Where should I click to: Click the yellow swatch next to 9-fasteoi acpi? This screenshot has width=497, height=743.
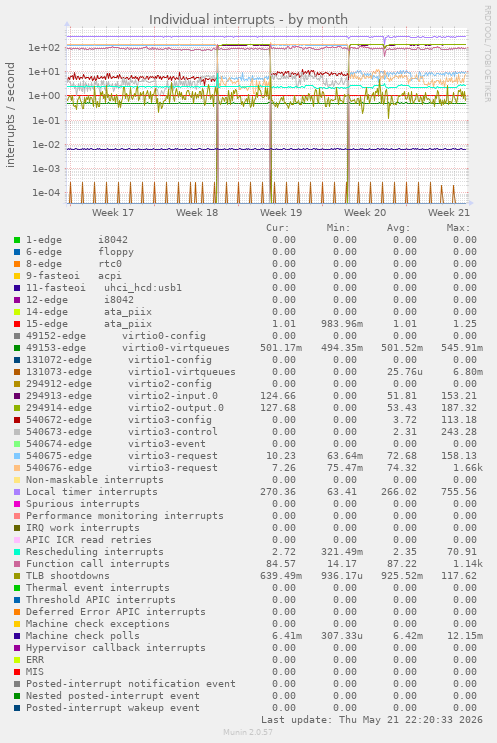[x=17, y=276]
